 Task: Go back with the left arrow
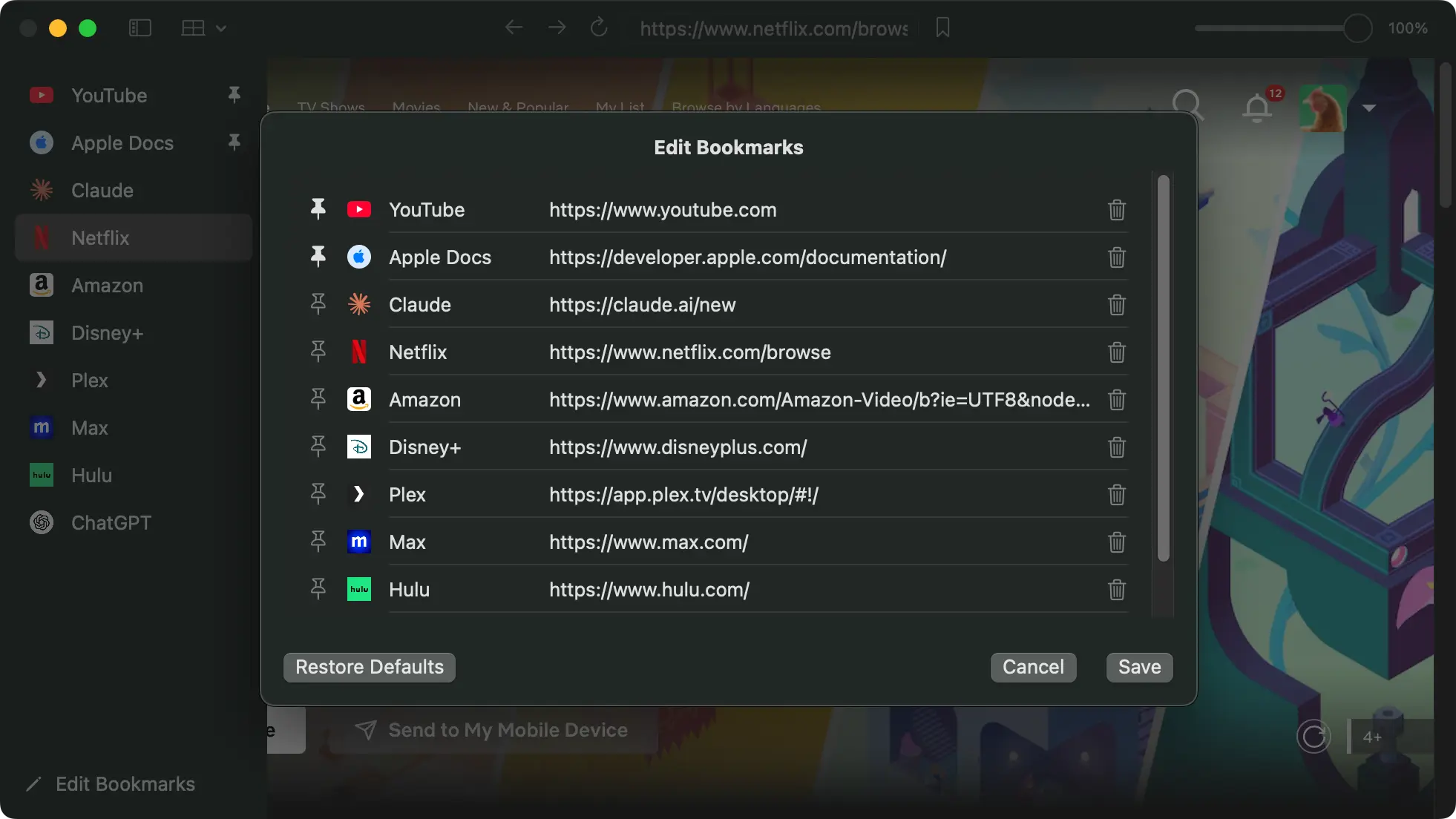[514, 28]
